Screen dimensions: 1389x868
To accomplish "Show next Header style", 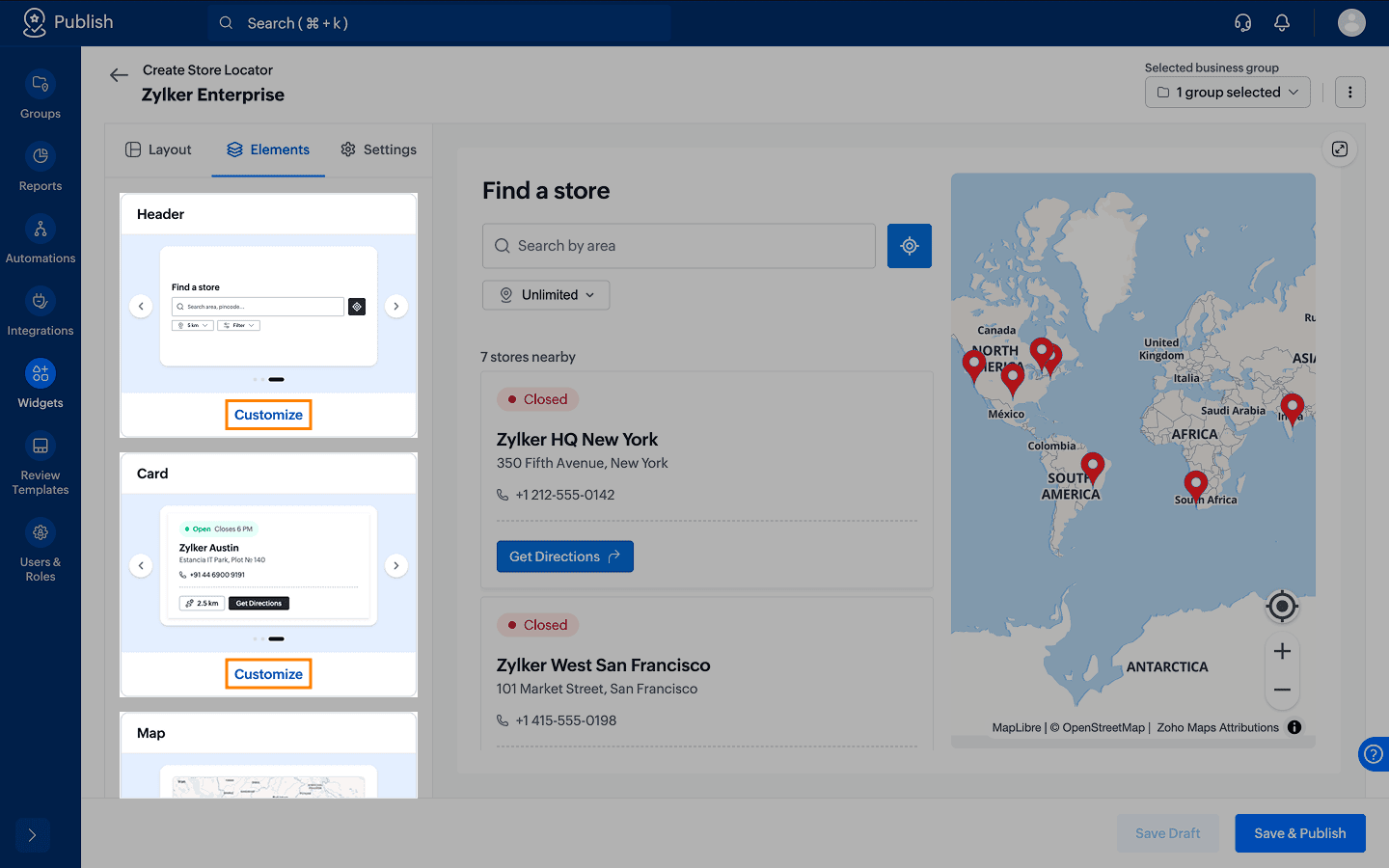I will (x=396, y=307).
